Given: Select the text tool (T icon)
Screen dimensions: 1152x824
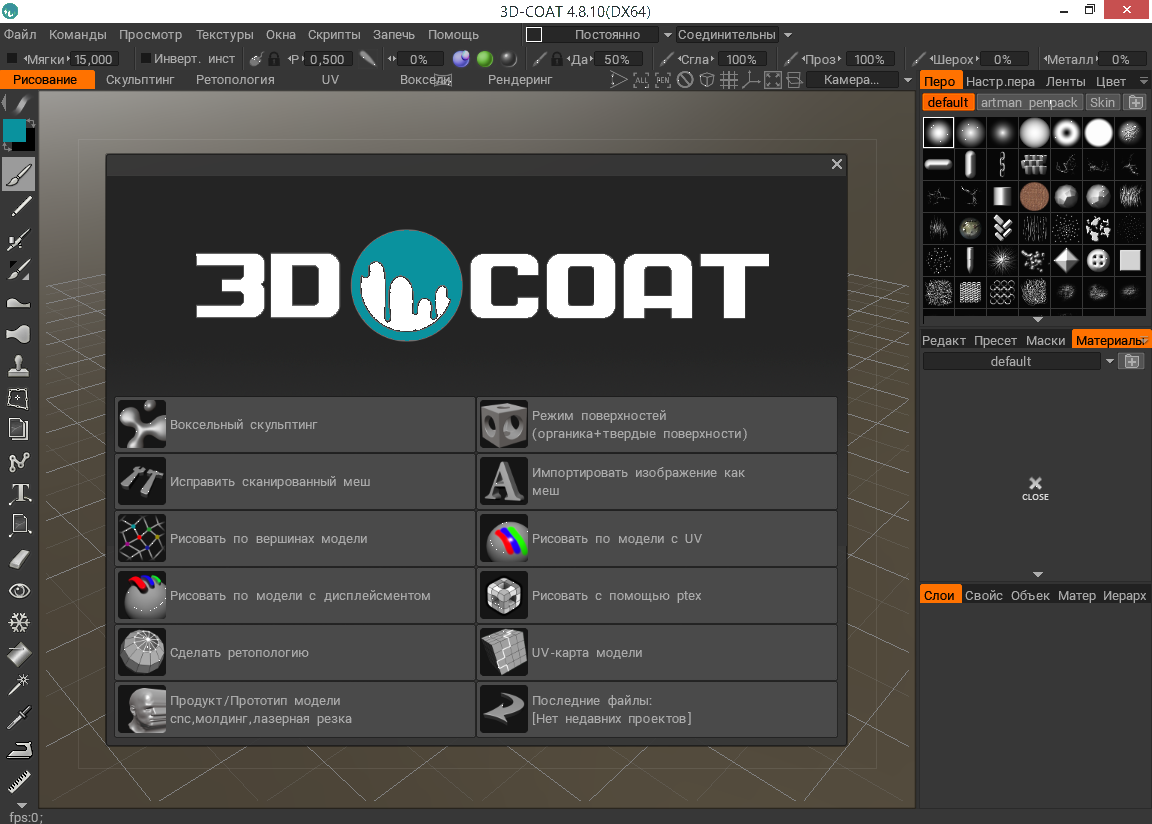Looking at the screenshot, I should [20, 493].
